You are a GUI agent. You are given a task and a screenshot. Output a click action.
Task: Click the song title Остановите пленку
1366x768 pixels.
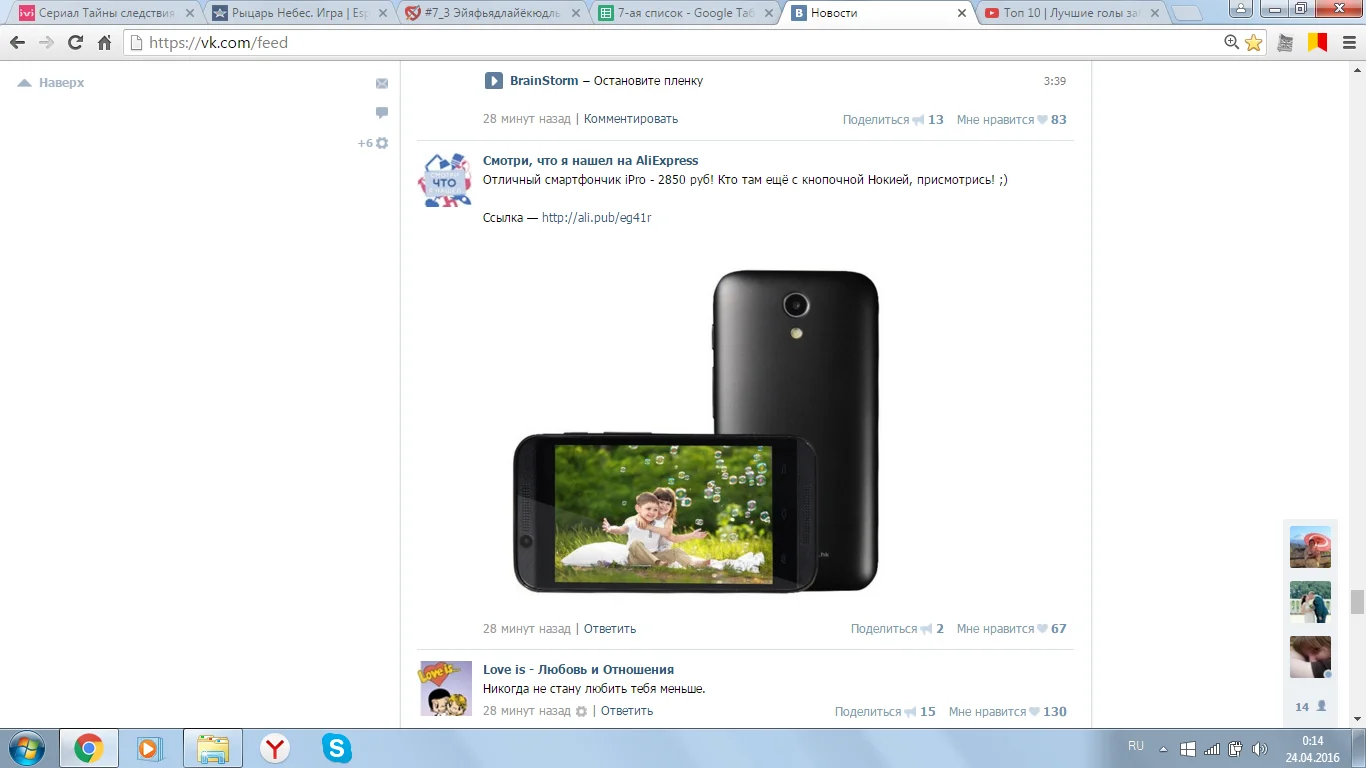[649, 81]
